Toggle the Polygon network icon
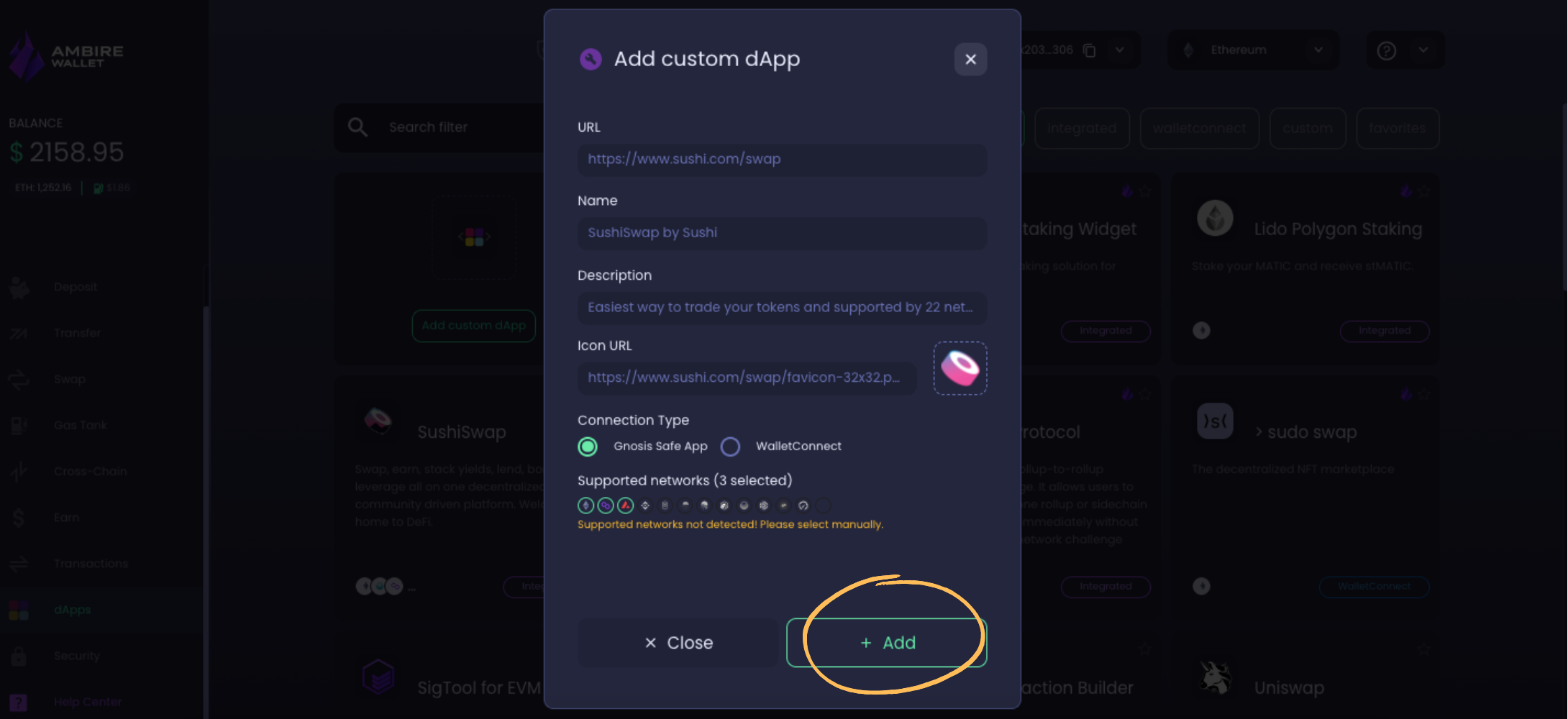The height and width of the screenshot is (719, 1568). click(x=606, y=505)
